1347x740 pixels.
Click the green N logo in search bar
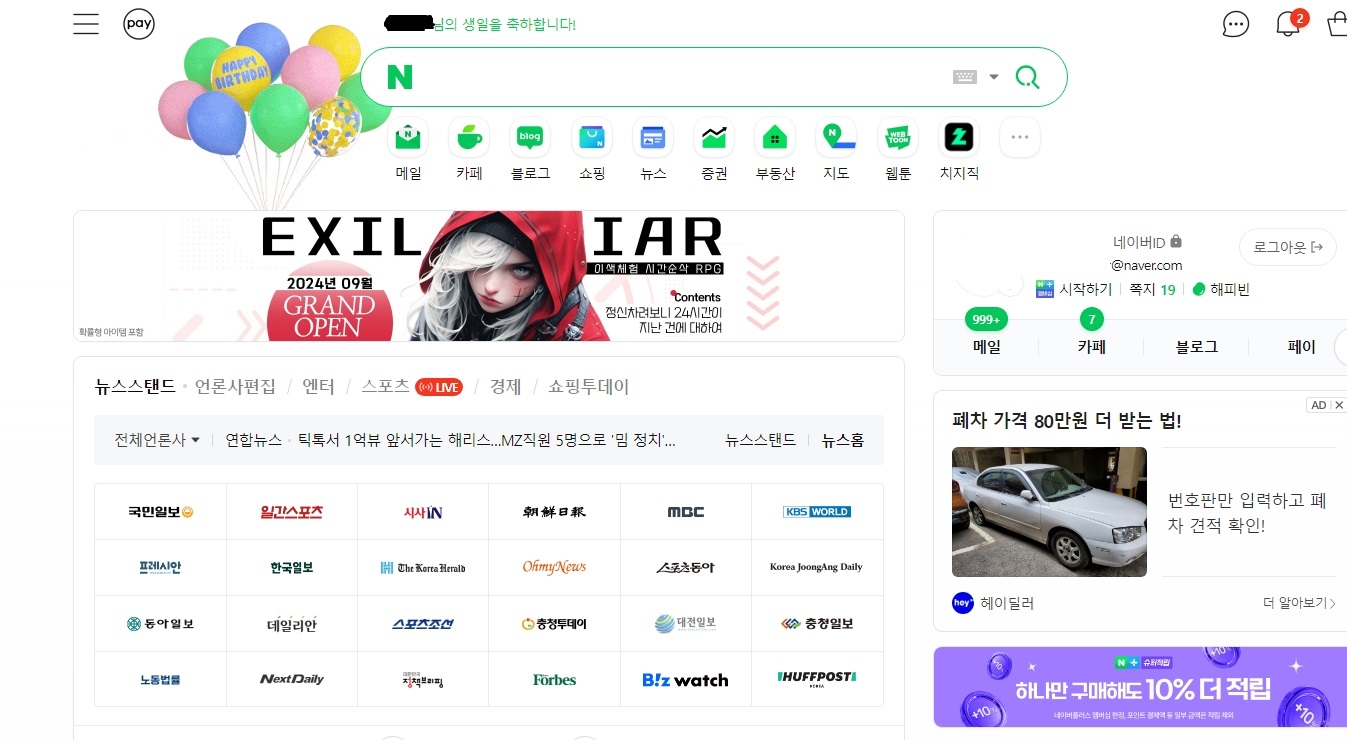click(399, 77)
